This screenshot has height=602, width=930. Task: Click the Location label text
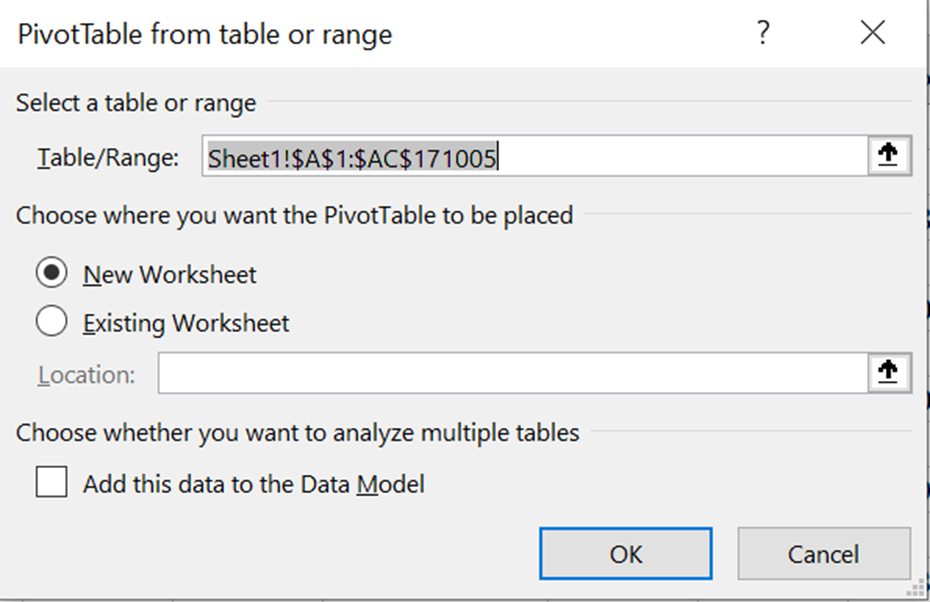(87, 375)
